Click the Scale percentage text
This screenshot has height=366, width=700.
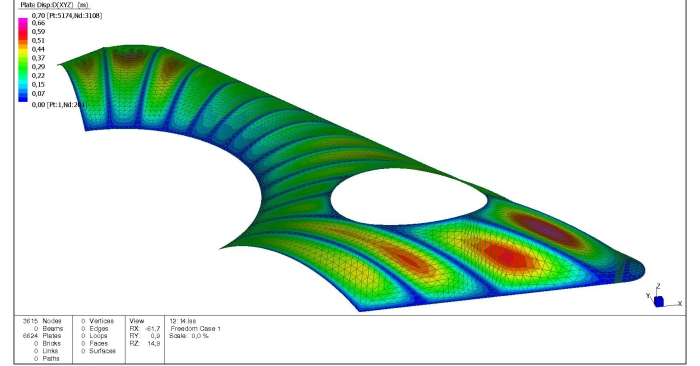point(189,336)
